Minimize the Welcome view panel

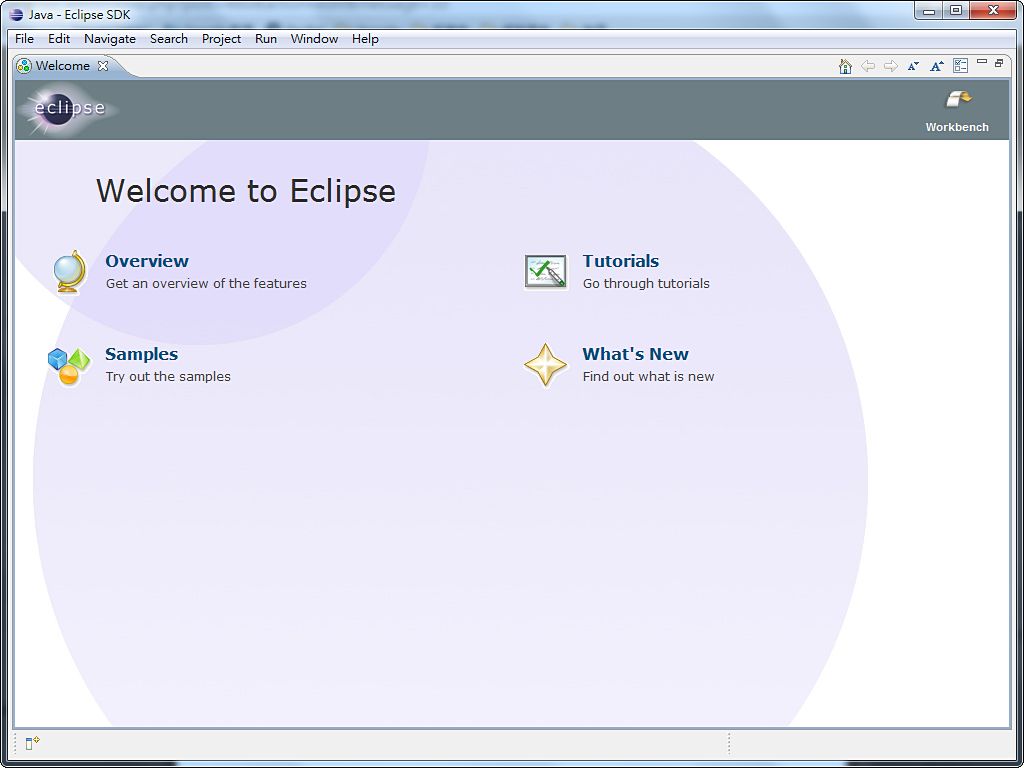coord(982,61)
